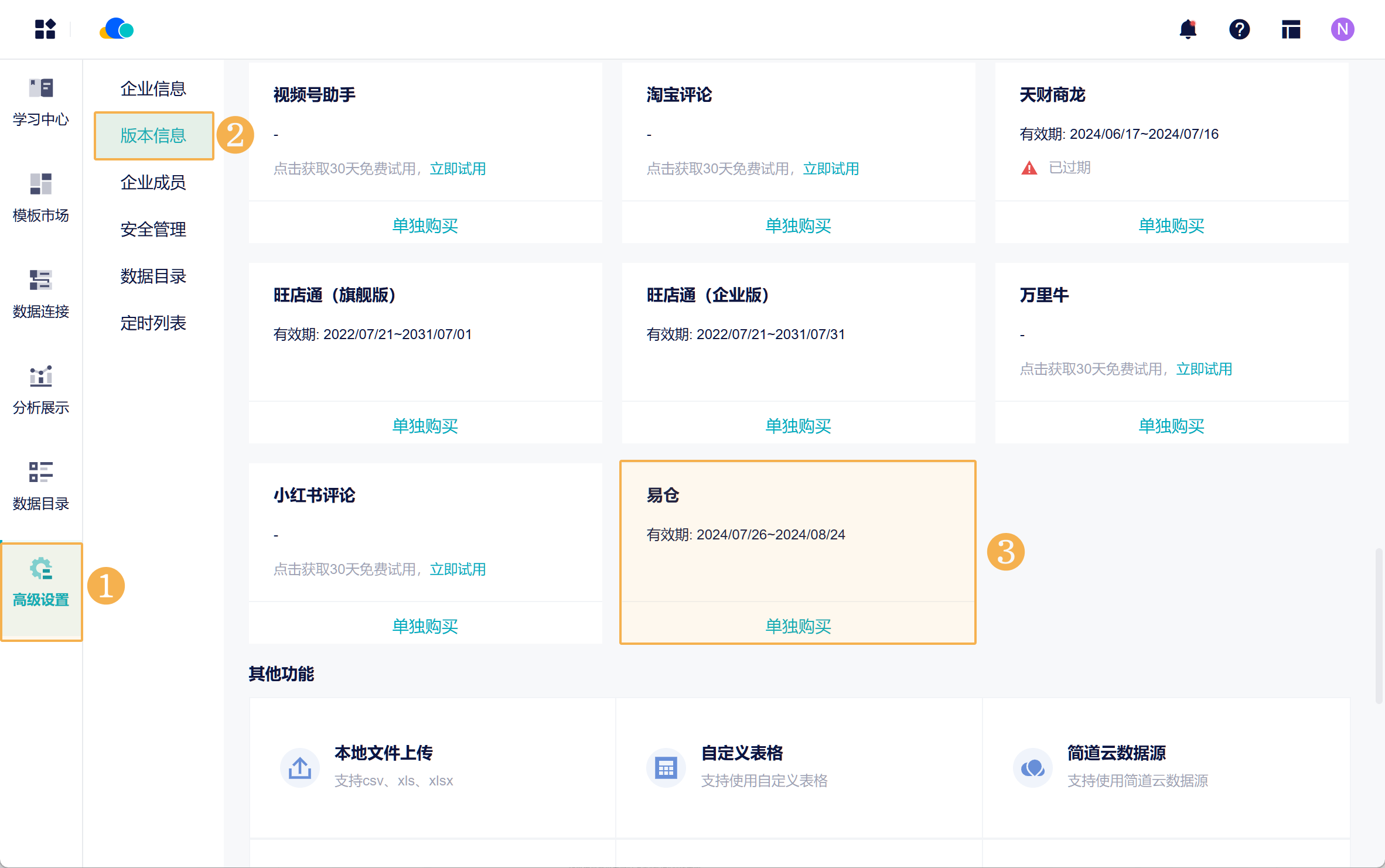Open the user avatar N menu
Screen dimensions: 1385x868
pos(1342,29)
